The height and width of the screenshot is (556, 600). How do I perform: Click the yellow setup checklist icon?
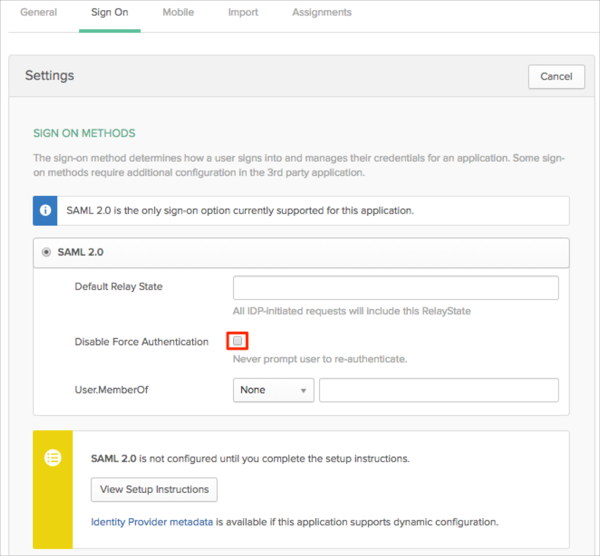pos(53,457)
